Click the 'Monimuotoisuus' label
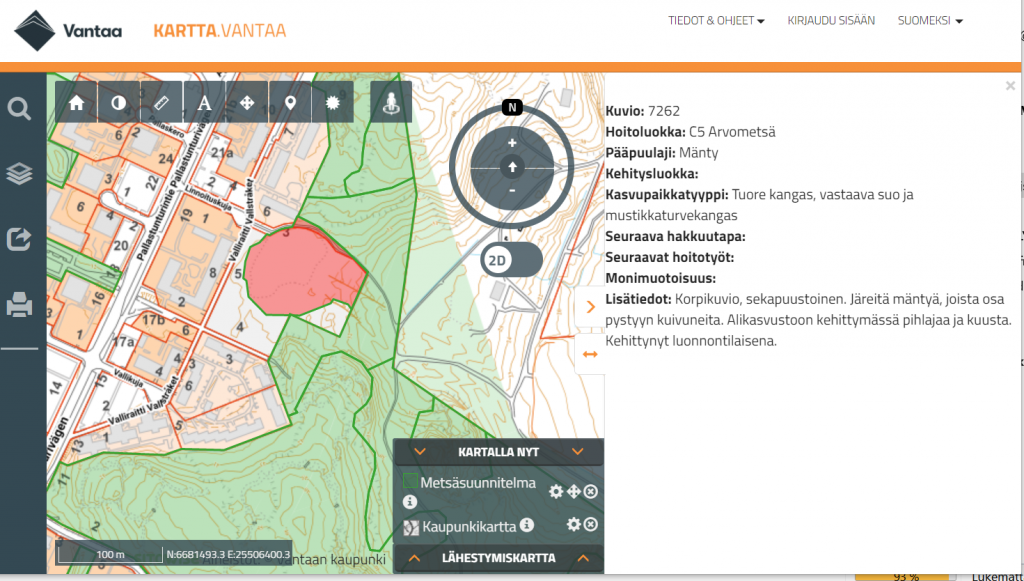Image resolution: width=1024 pixels, height=581 pixels. coord(660,278)
